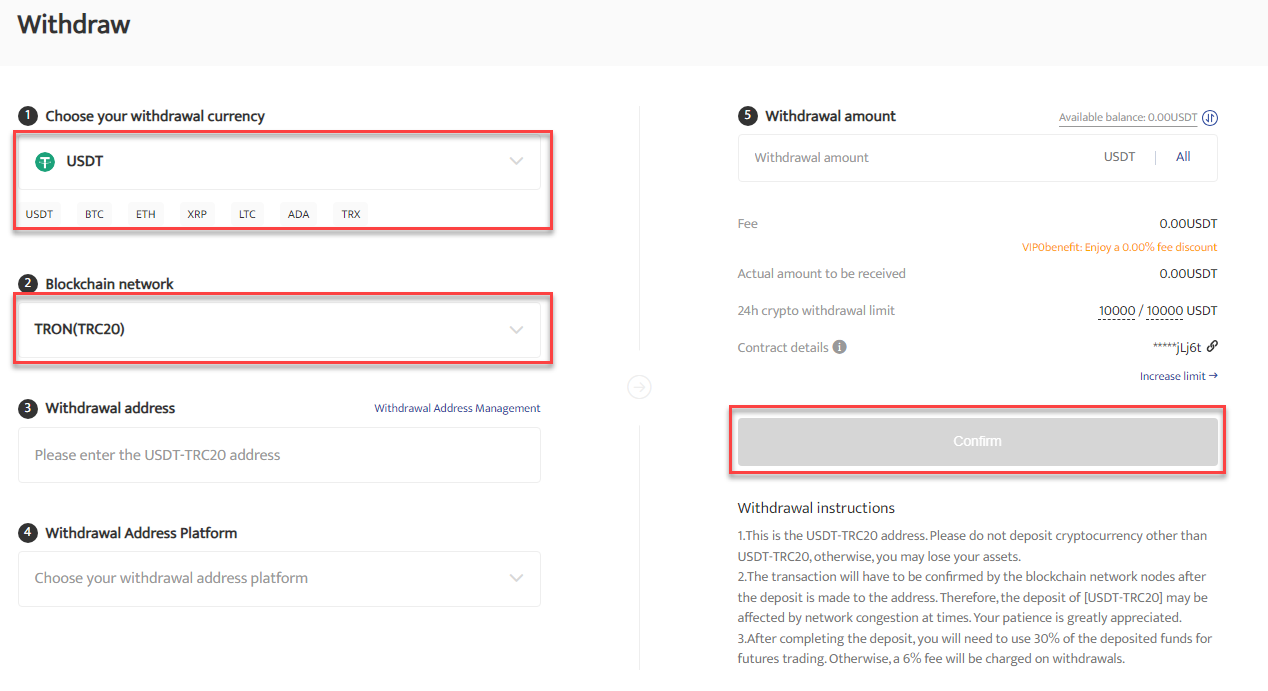Click the Increase limit link

(x=1179, y=376)
